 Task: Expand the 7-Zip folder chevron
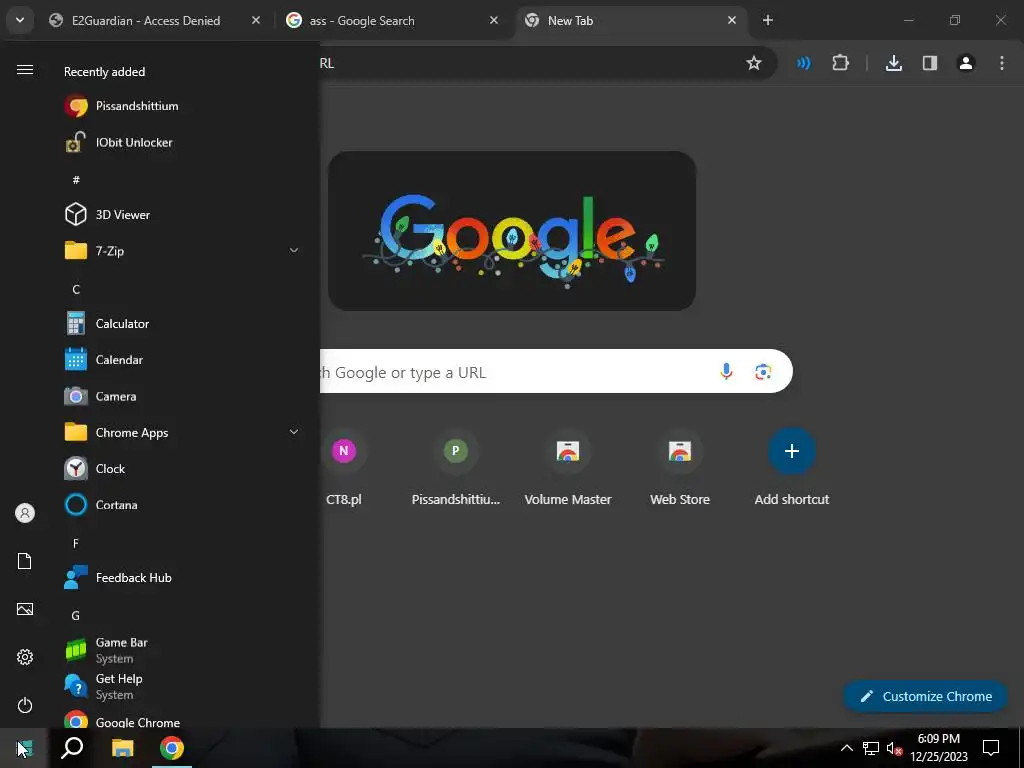[x=294, y=250]
